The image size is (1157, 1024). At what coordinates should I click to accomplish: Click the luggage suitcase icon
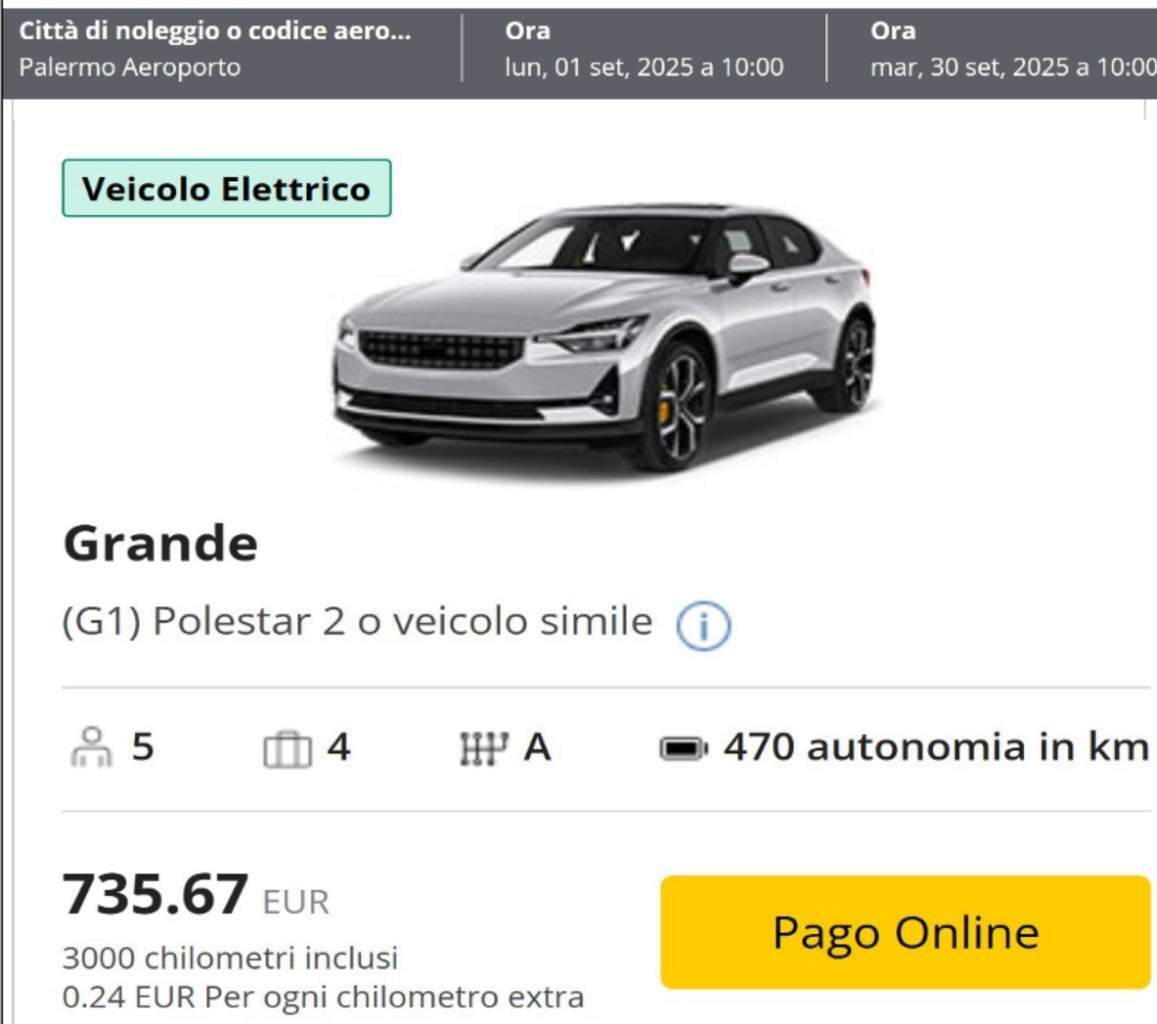click(288, 749)
